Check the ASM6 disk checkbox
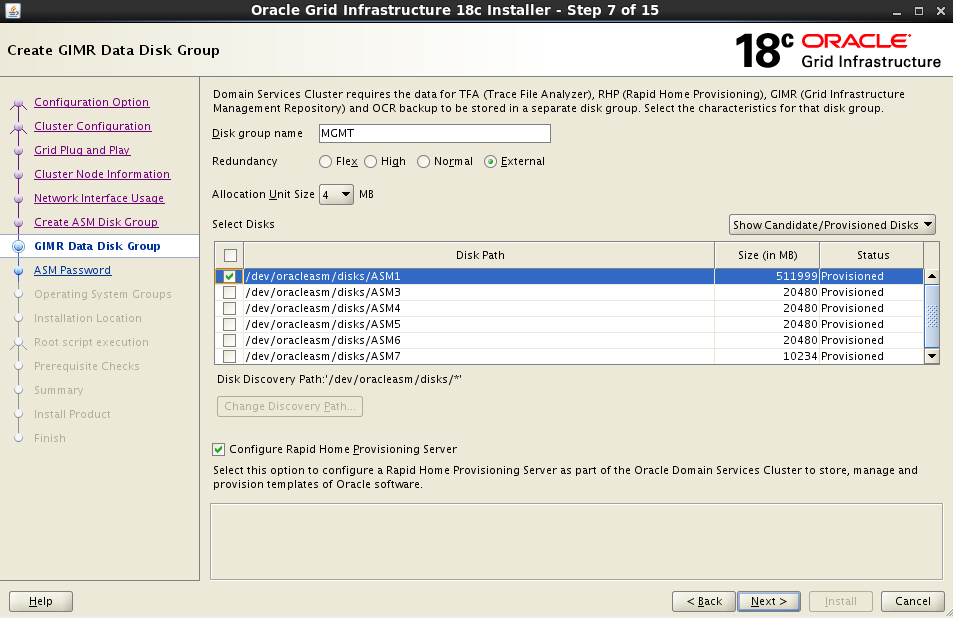 click(x=229, y=340)
